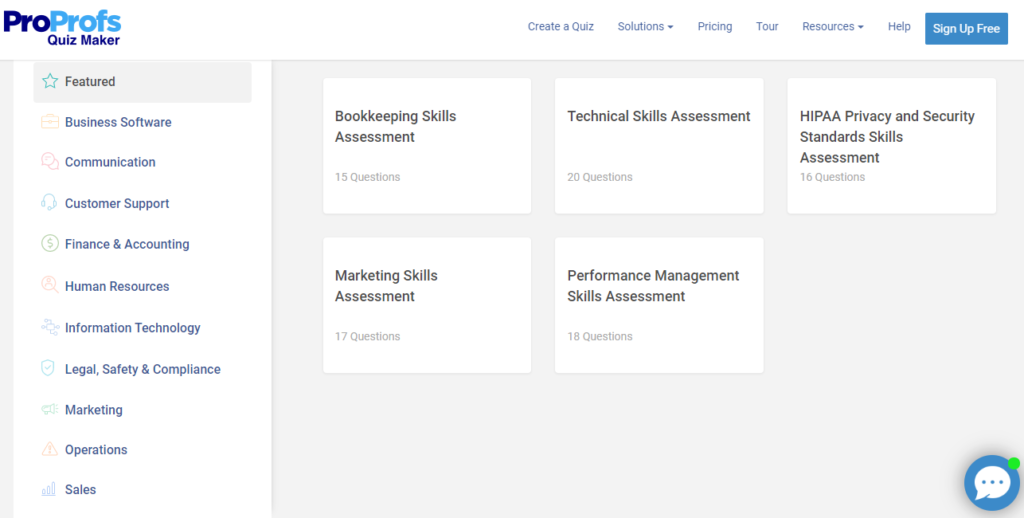The width and height of the screenshot is (1024, 518).
Task: Click the Sign Up Free button
Action: click(966, 29)
